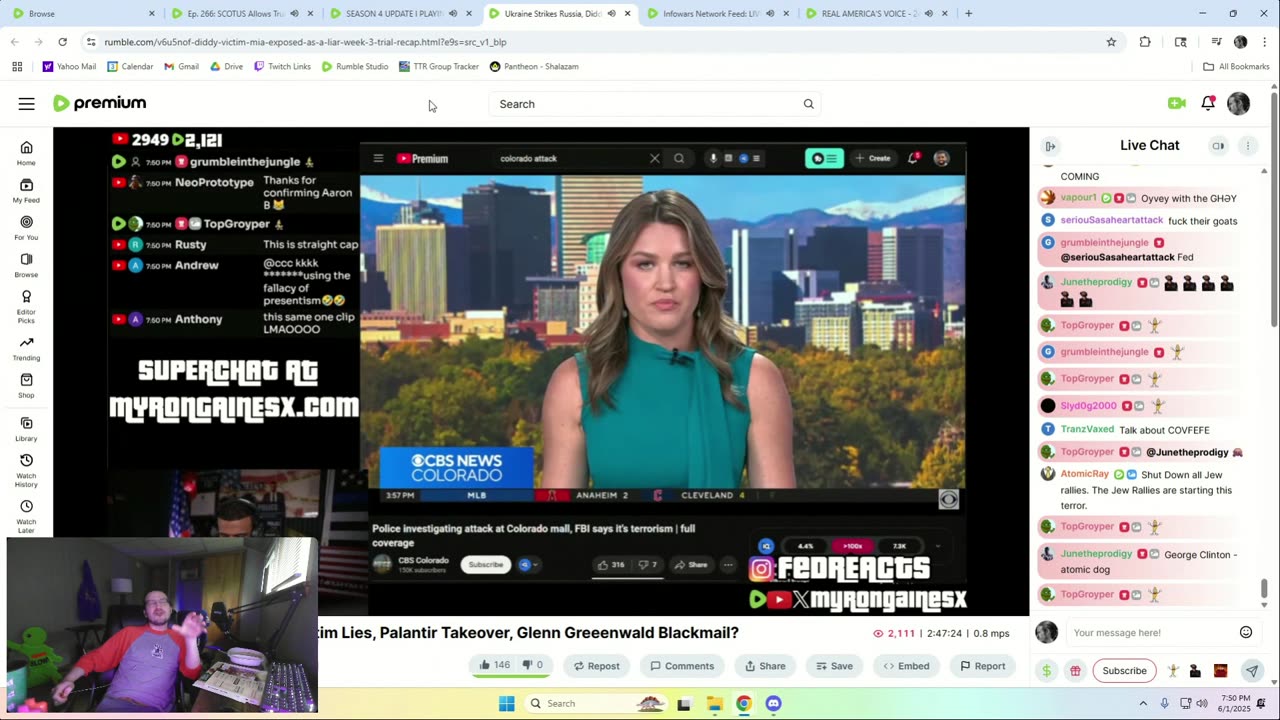Viewport: 1280px width, 720px height.
Task: Switch to Infowars Network Feed tab
Action: click(x=716, y=14)
